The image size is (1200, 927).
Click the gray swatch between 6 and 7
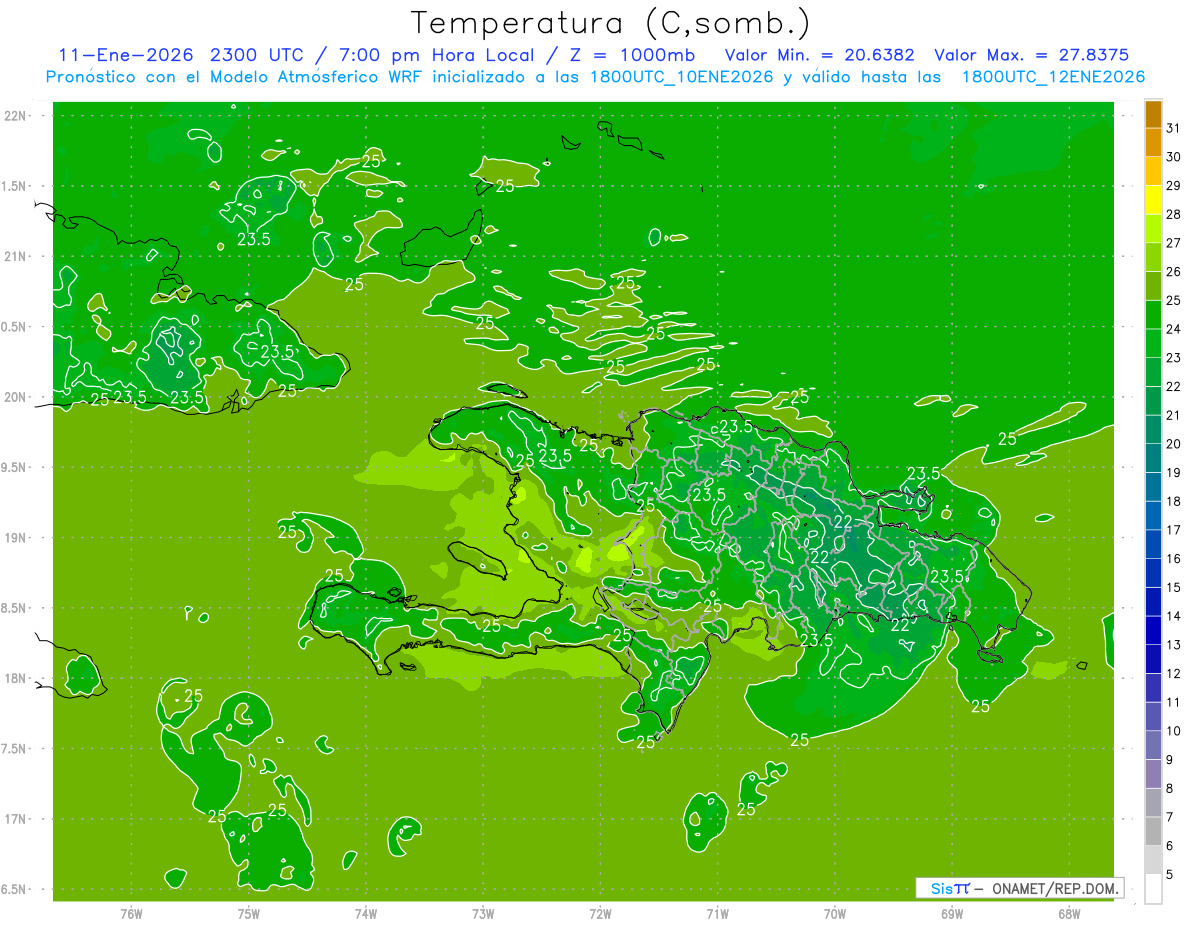(1153, 832)
